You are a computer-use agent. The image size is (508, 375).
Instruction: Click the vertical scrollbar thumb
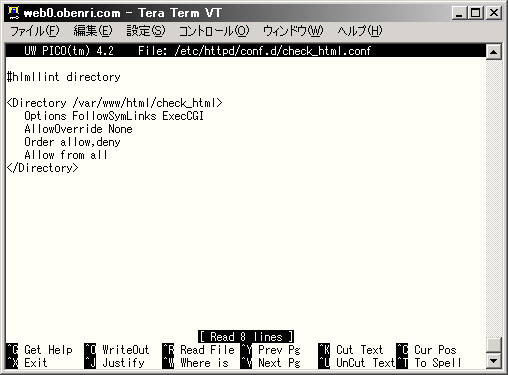coord(494,345)
